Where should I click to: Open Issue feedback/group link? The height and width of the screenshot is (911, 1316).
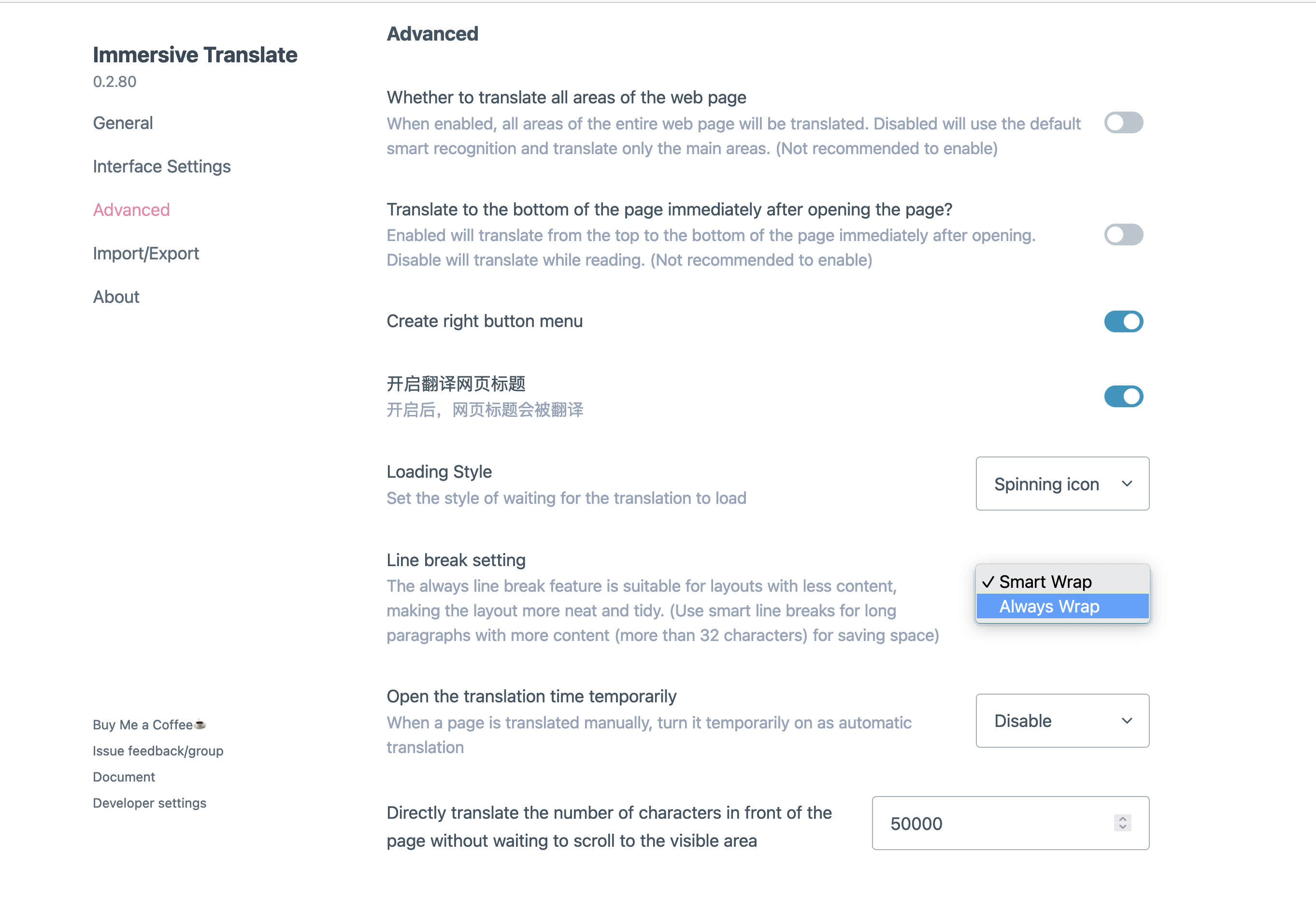[158, 751]
